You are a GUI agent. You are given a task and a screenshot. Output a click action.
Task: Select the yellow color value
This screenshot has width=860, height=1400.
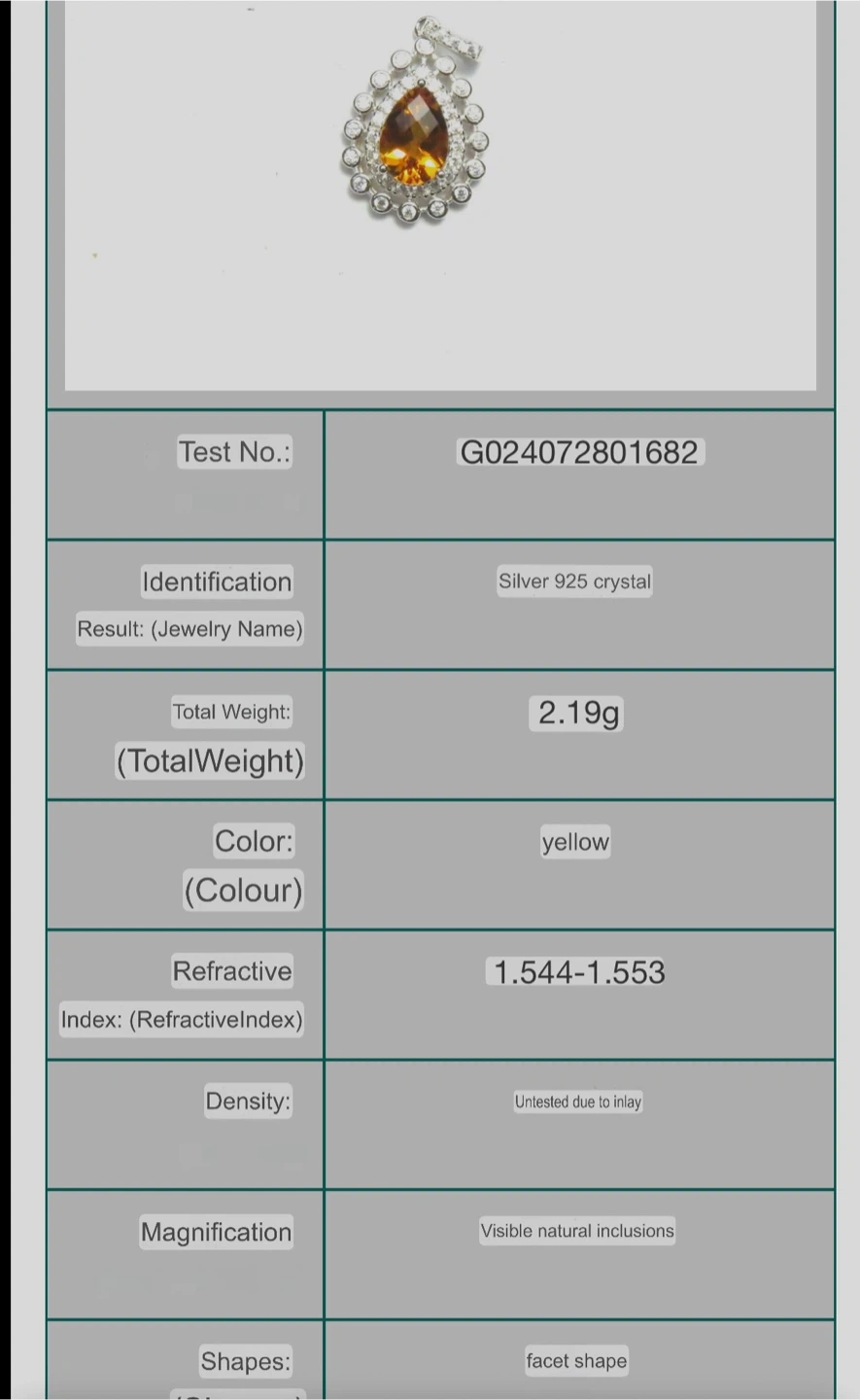[x=575, y=842]
